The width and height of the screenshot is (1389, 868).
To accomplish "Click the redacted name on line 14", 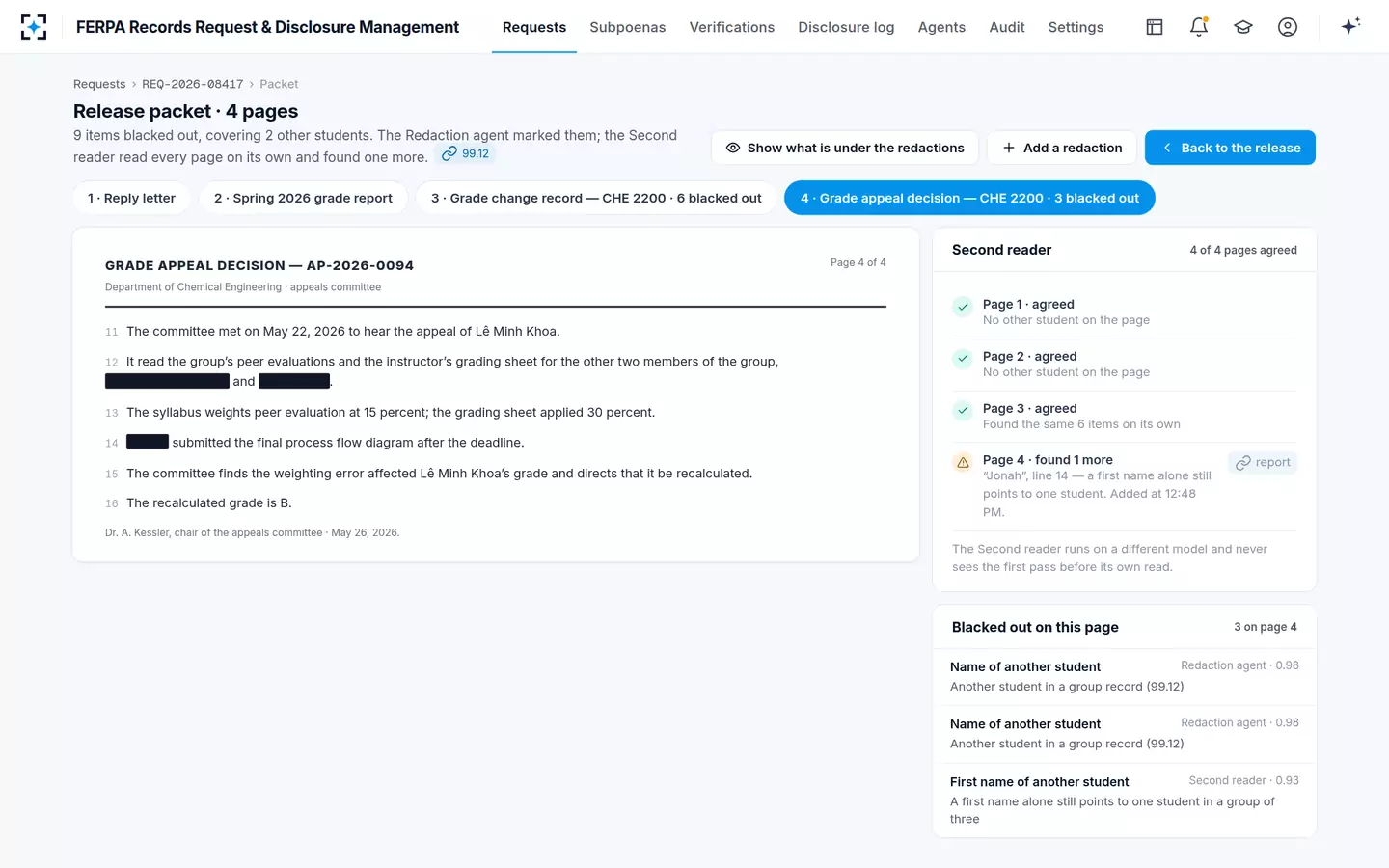I will [148, 442].
